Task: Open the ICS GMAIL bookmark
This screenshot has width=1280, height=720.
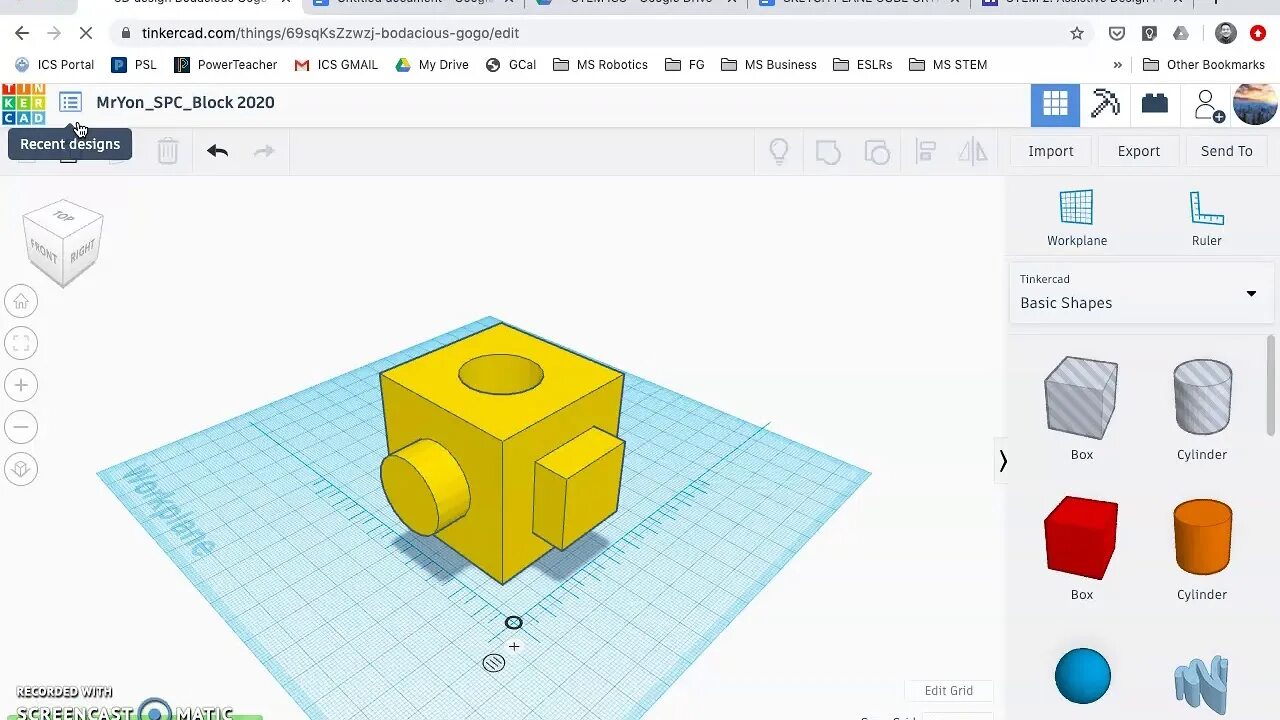Action: (x=336, y=65)
